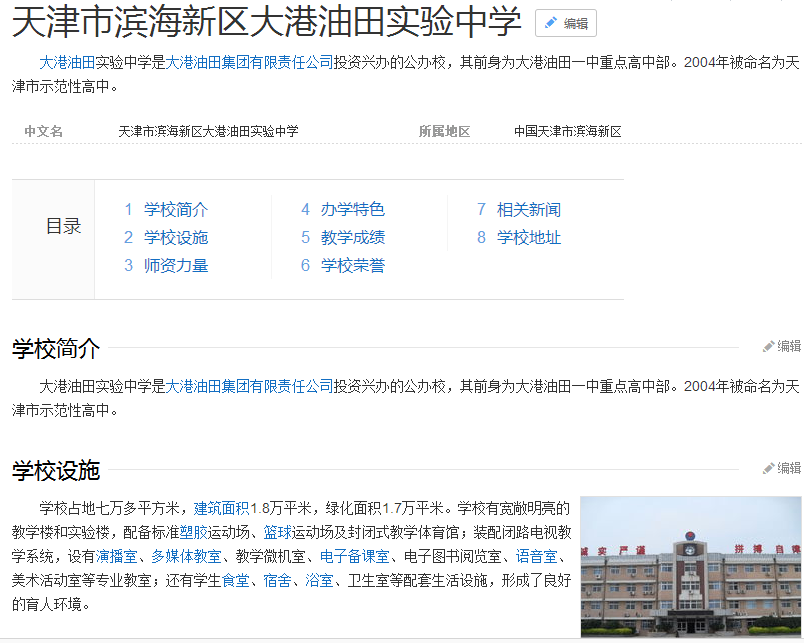
Task: Open 大港油田集团有限责任公司 link in 学校简介 section
Action: coord(249,386)
